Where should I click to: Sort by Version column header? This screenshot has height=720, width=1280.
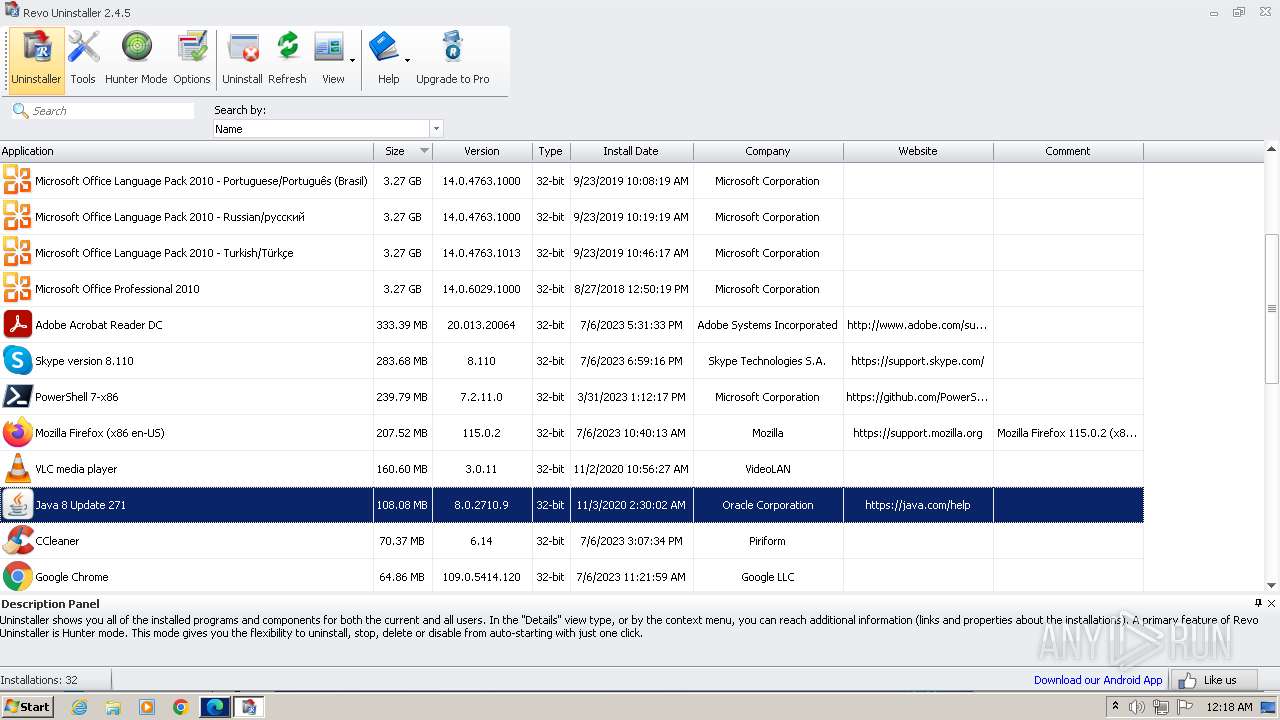[482, 151]
